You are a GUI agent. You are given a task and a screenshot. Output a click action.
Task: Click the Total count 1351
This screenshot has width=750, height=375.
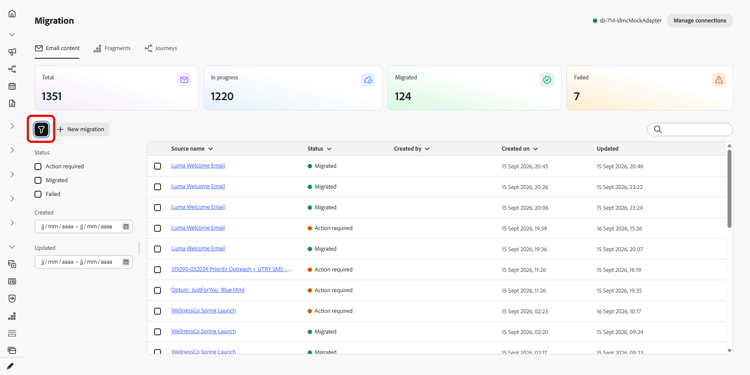52,97
